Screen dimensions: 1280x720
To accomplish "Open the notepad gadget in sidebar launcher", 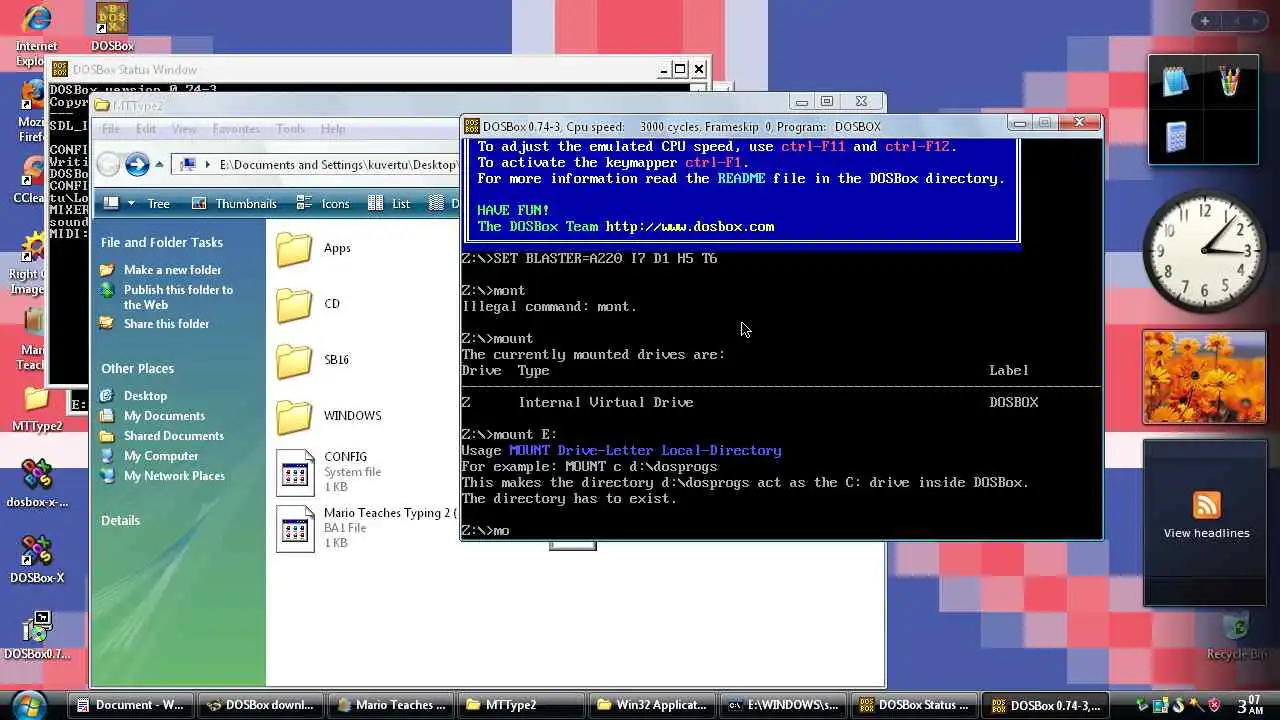I will (x=1177, y=82).
